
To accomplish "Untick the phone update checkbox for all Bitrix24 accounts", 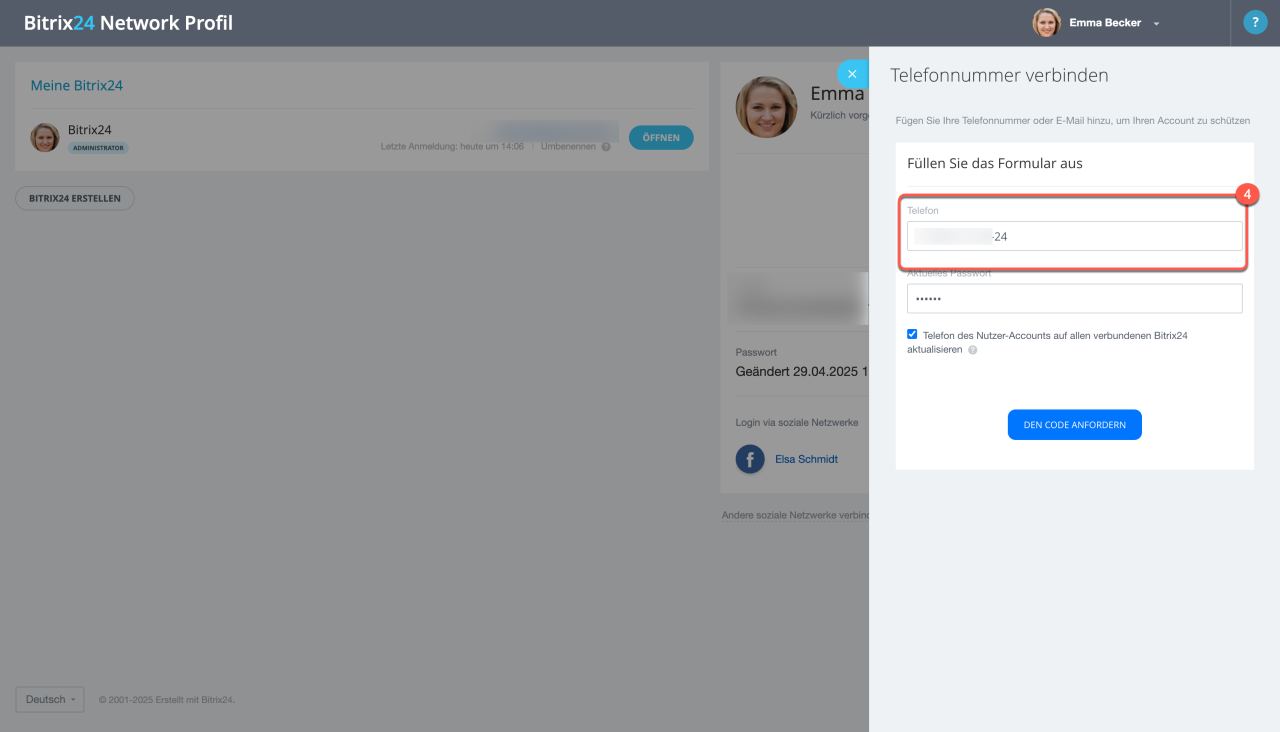I will 912,334.
